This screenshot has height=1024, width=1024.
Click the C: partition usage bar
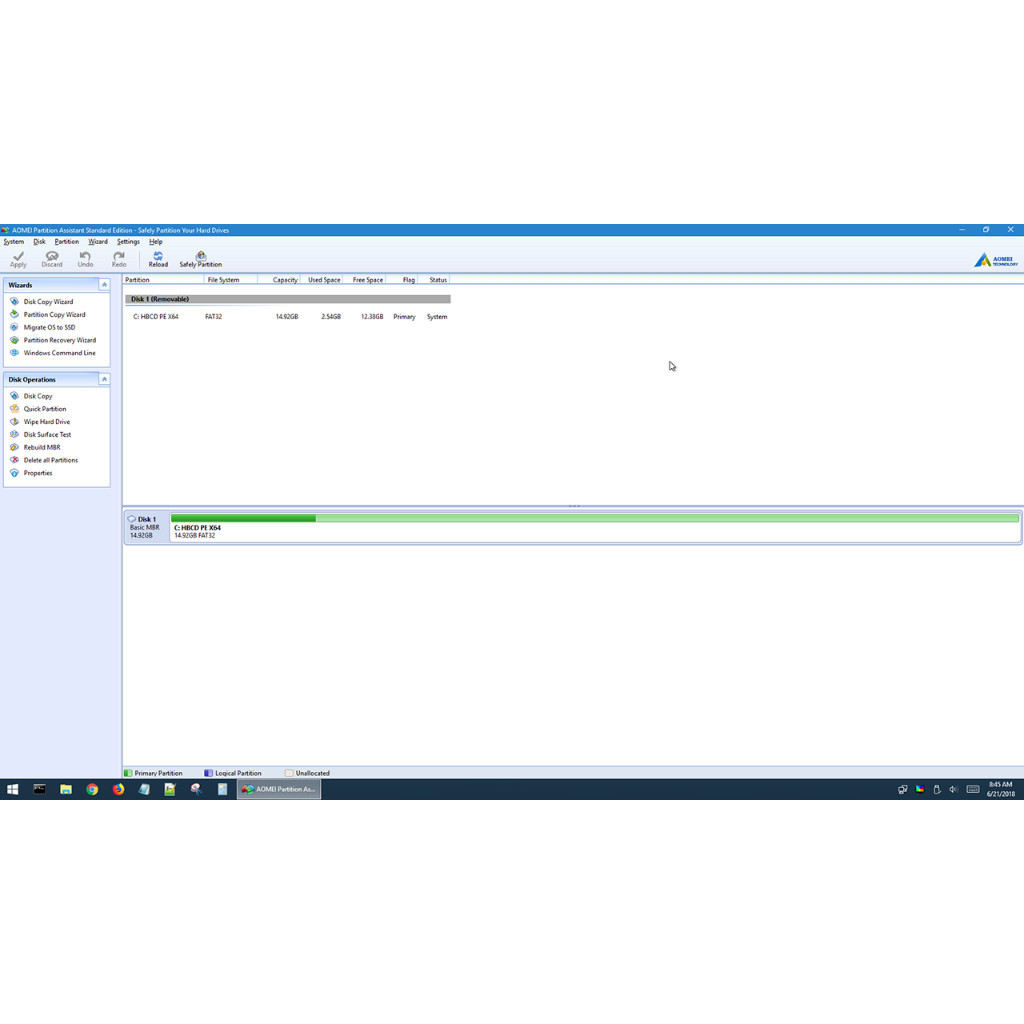point(594,518)
